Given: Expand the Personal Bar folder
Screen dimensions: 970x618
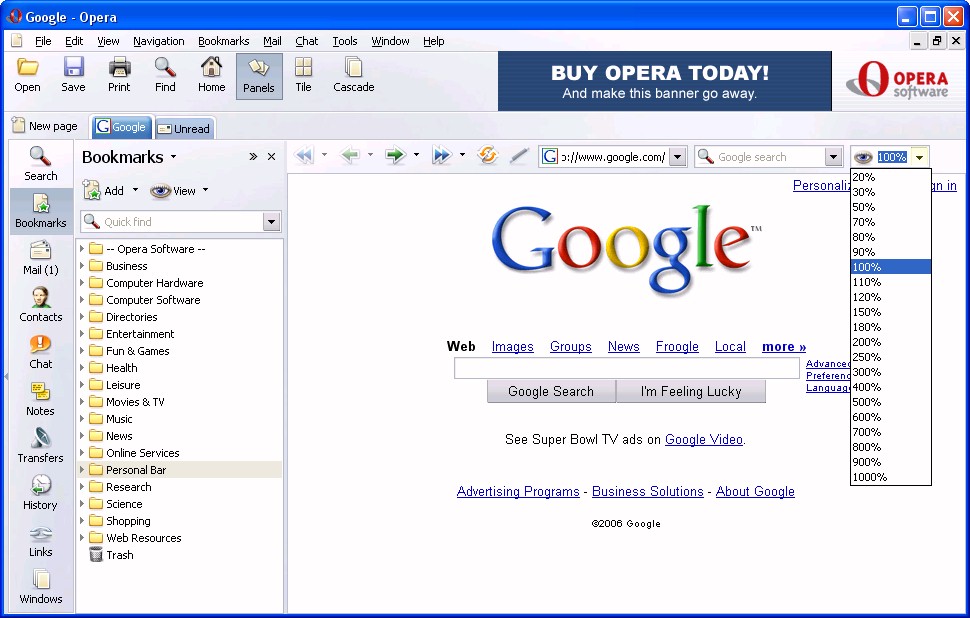Looking at the screenshot, I should pyautogui.click(x=82, y=470).
